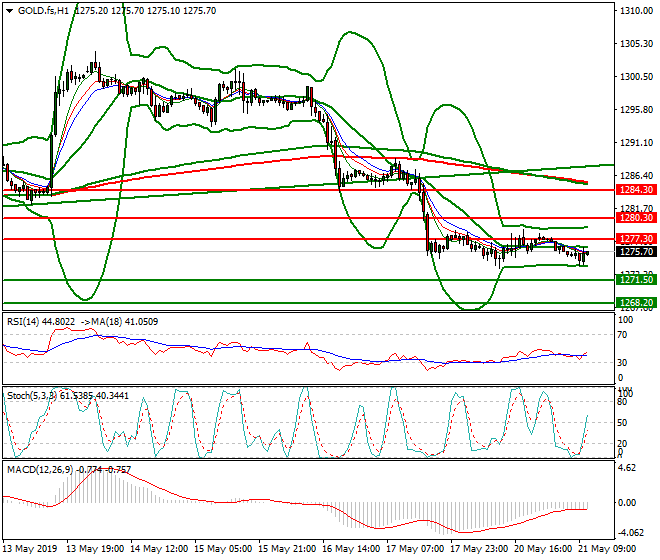Click the MACD zero level value 0.00

pos(628,503)
